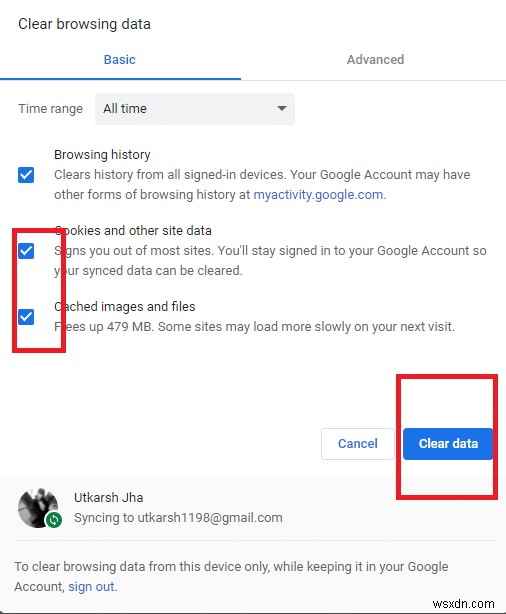The height and width of the screenshot is (614, 506).
Task: Toggle Cached images and files checkbox
Action: [26, 316]
